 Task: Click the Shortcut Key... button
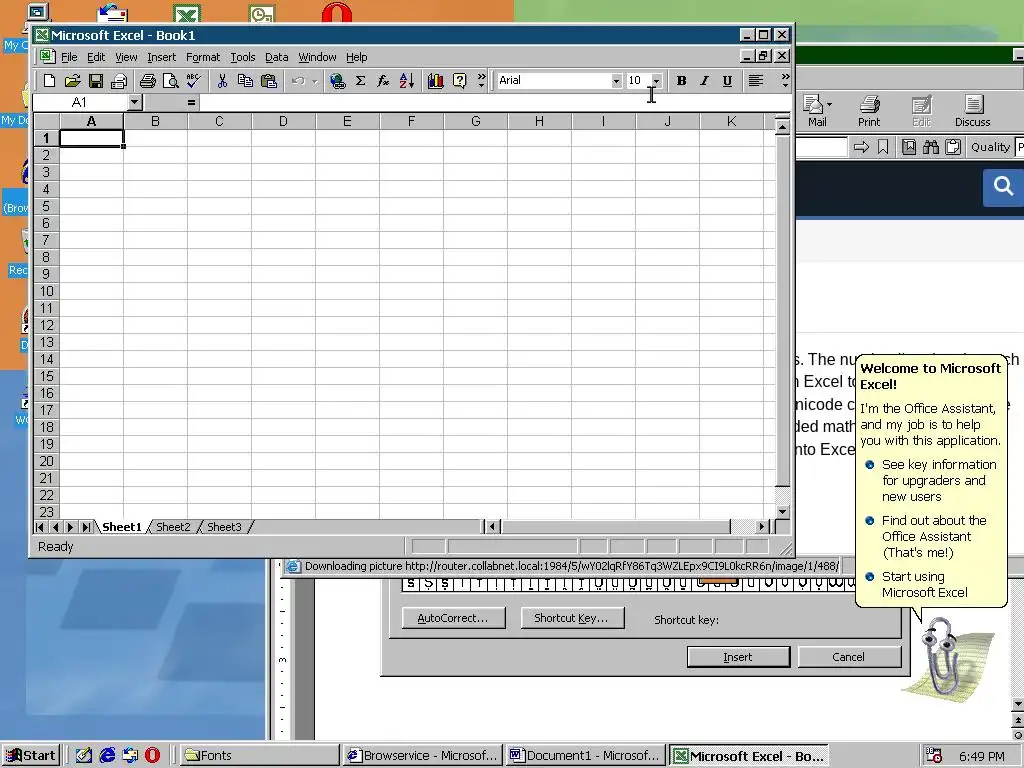pos(571,618)
